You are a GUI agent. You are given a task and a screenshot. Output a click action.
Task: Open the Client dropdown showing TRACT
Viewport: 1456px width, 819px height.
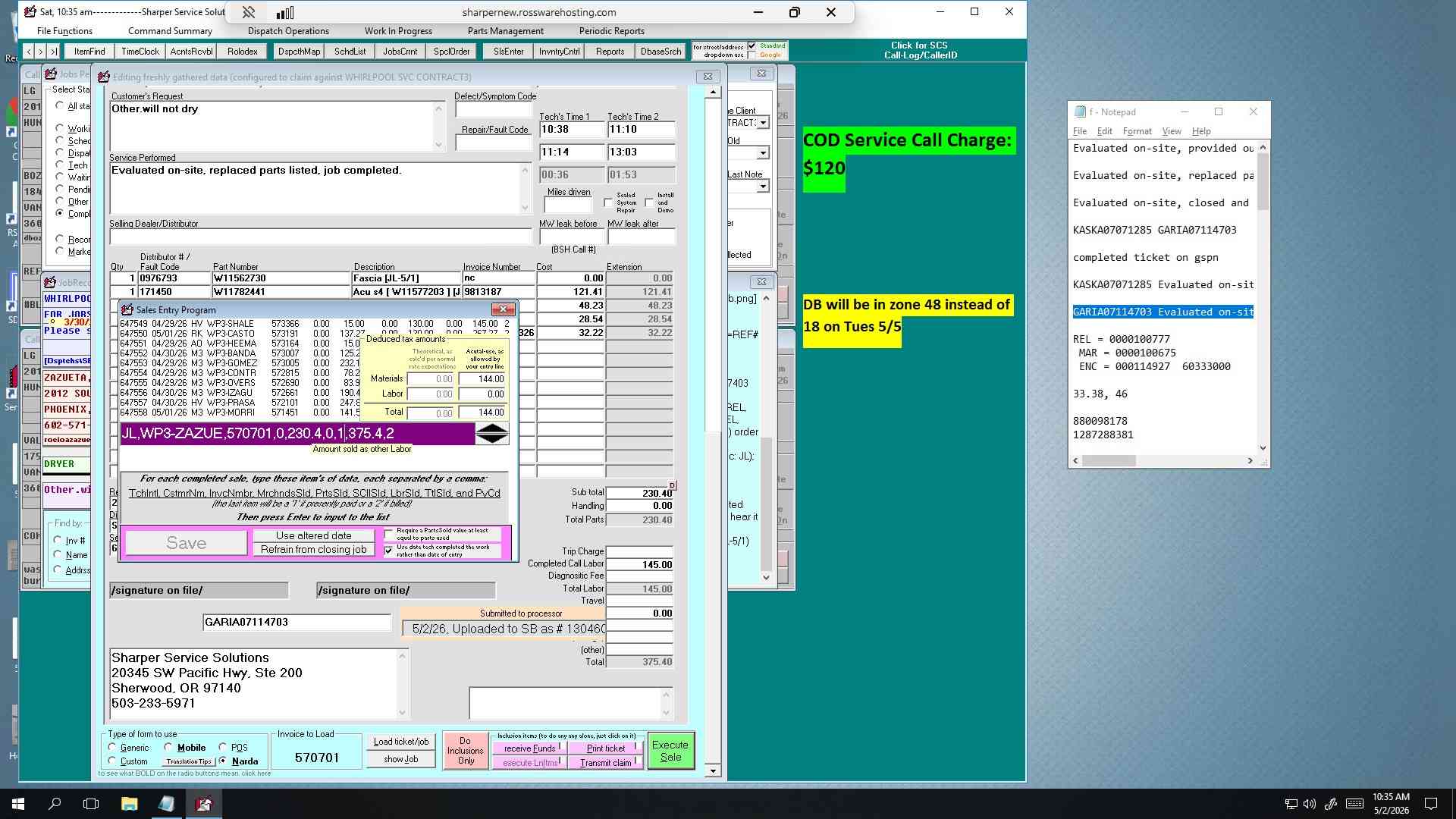[763, 123]
